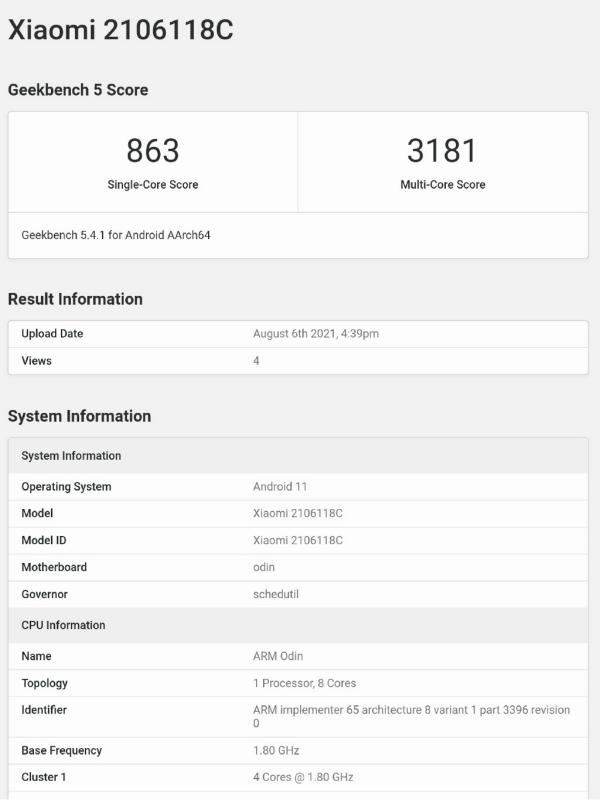Viewport: 600px width, 800px height.
Task: Click the CPU Information header row
Action: point(298,625)
